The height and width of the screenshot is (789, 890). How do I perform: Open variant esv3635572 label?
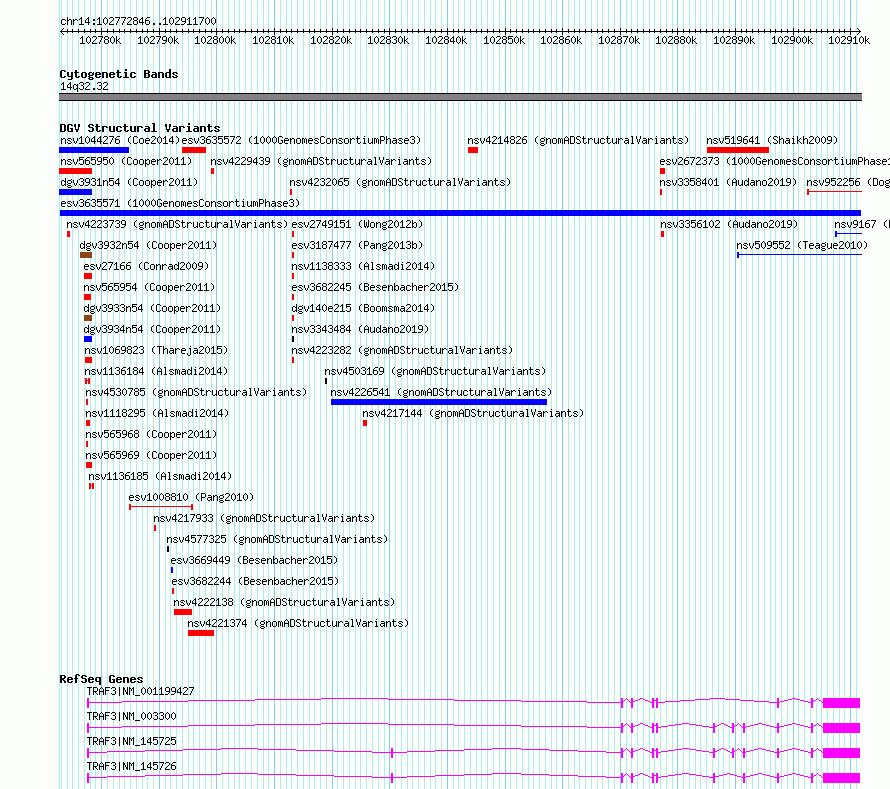[x=301, y=140]
